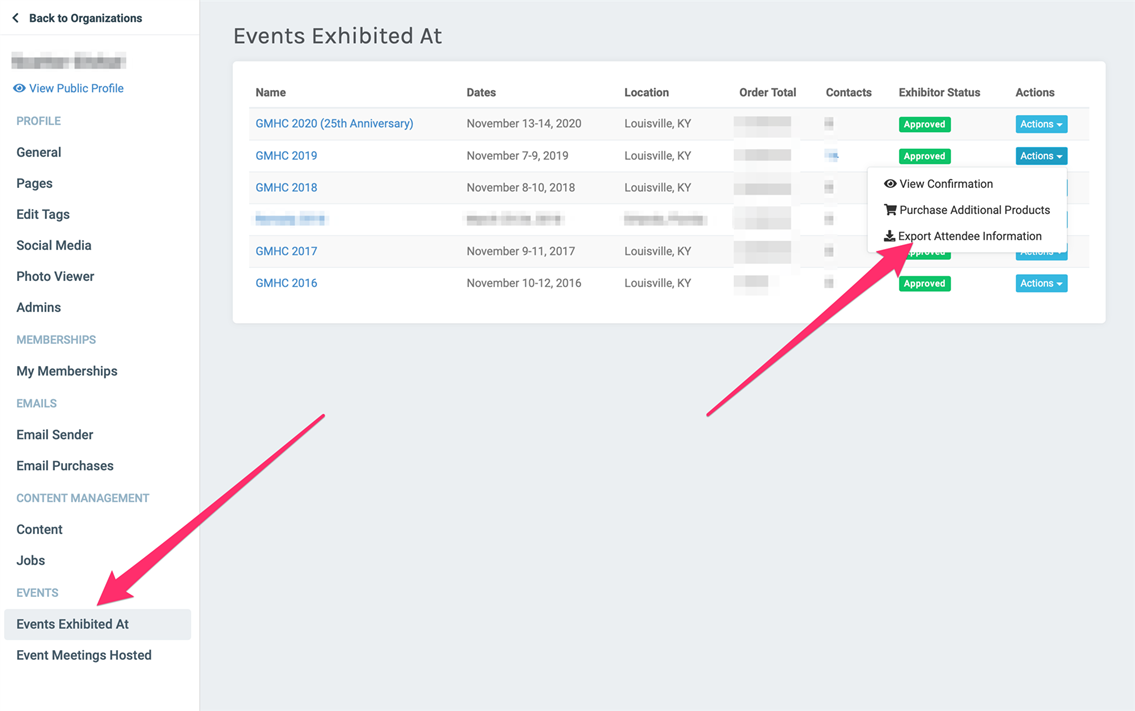Viewport: 1135px width, 711px height.
Task: Open My Memberships in sidebar
Action: (x=67, y=371)
